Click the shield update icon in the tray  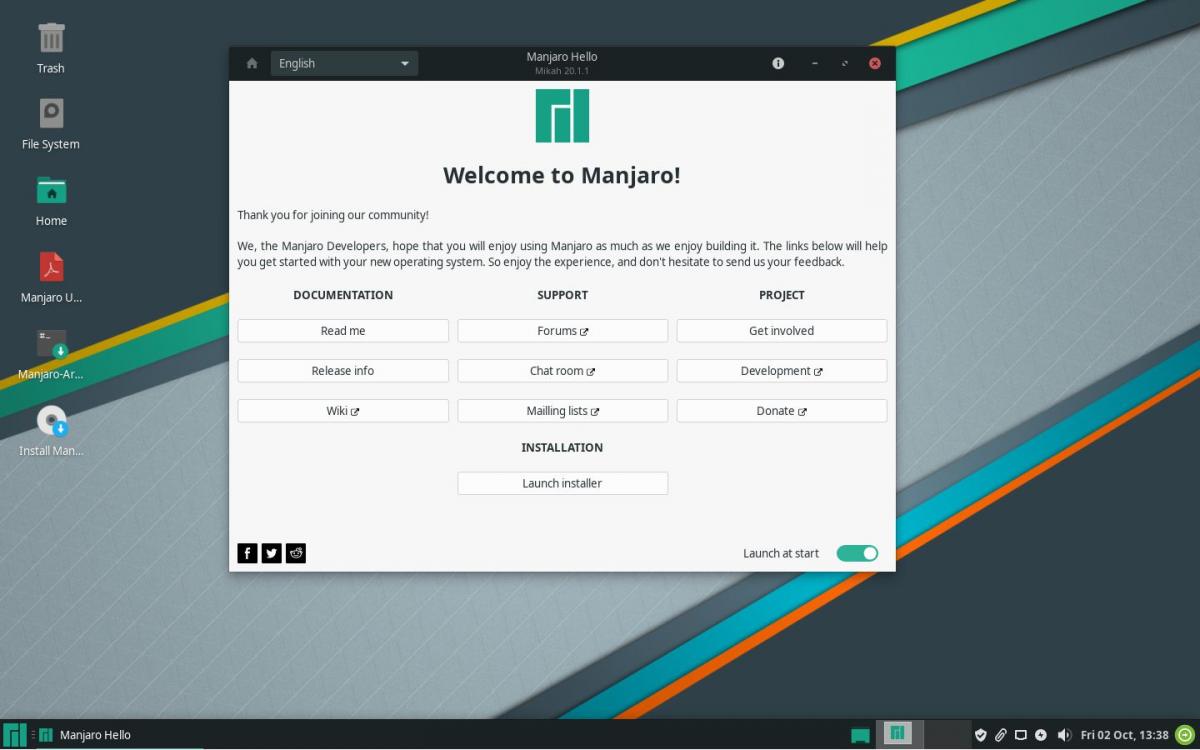pos(980,735)
